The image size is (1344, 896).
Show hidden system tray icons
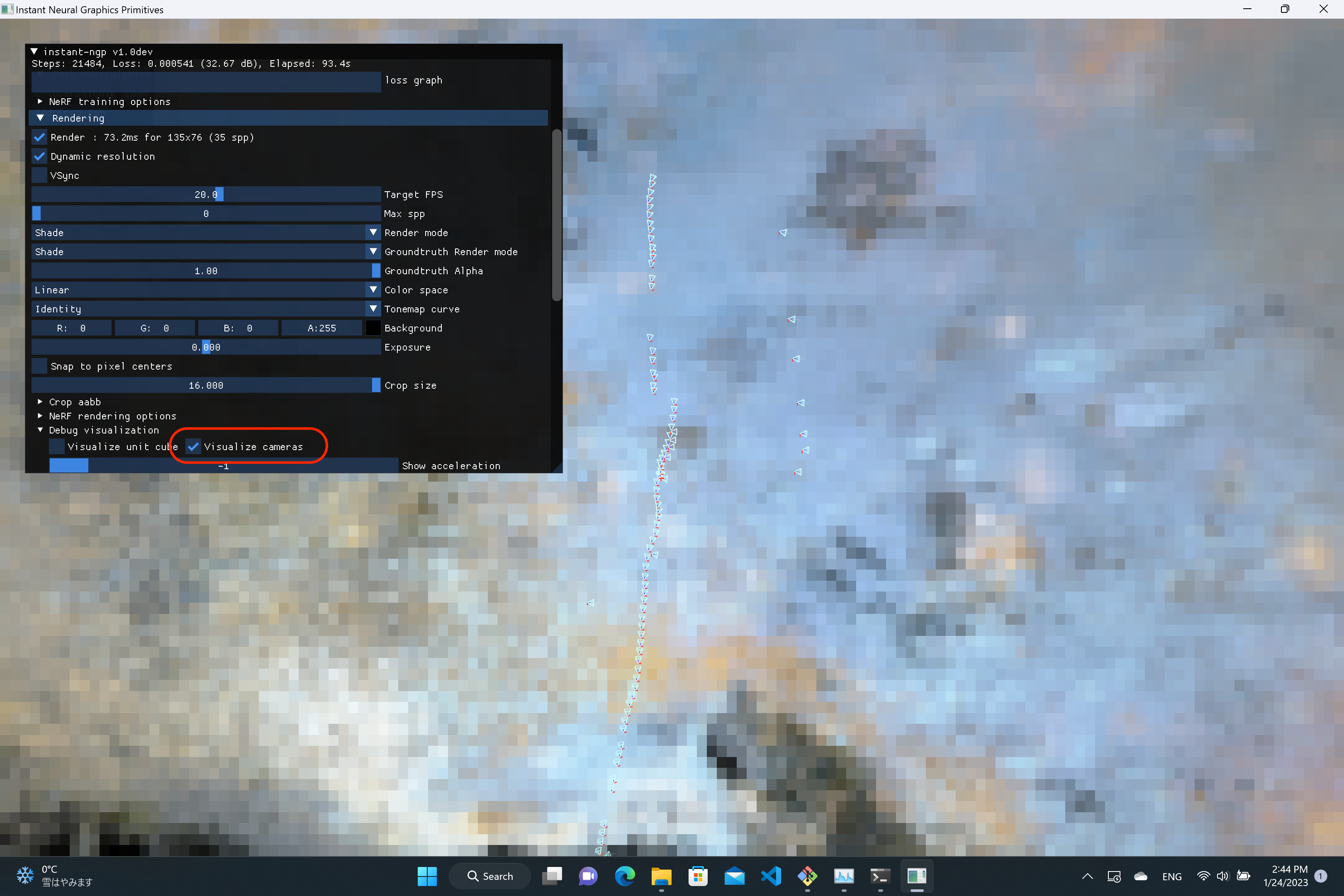pos(1087,876)
